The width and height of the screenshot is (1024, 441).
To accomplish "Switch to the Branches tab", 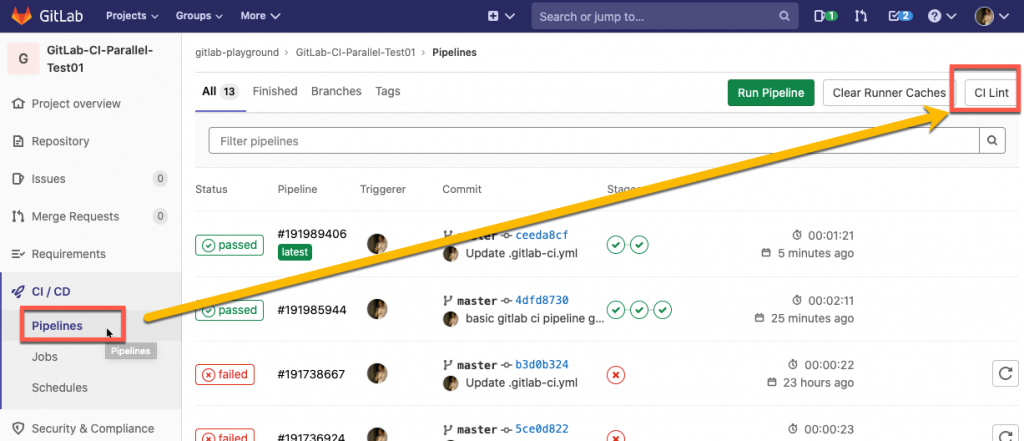I will click(336, 91).
